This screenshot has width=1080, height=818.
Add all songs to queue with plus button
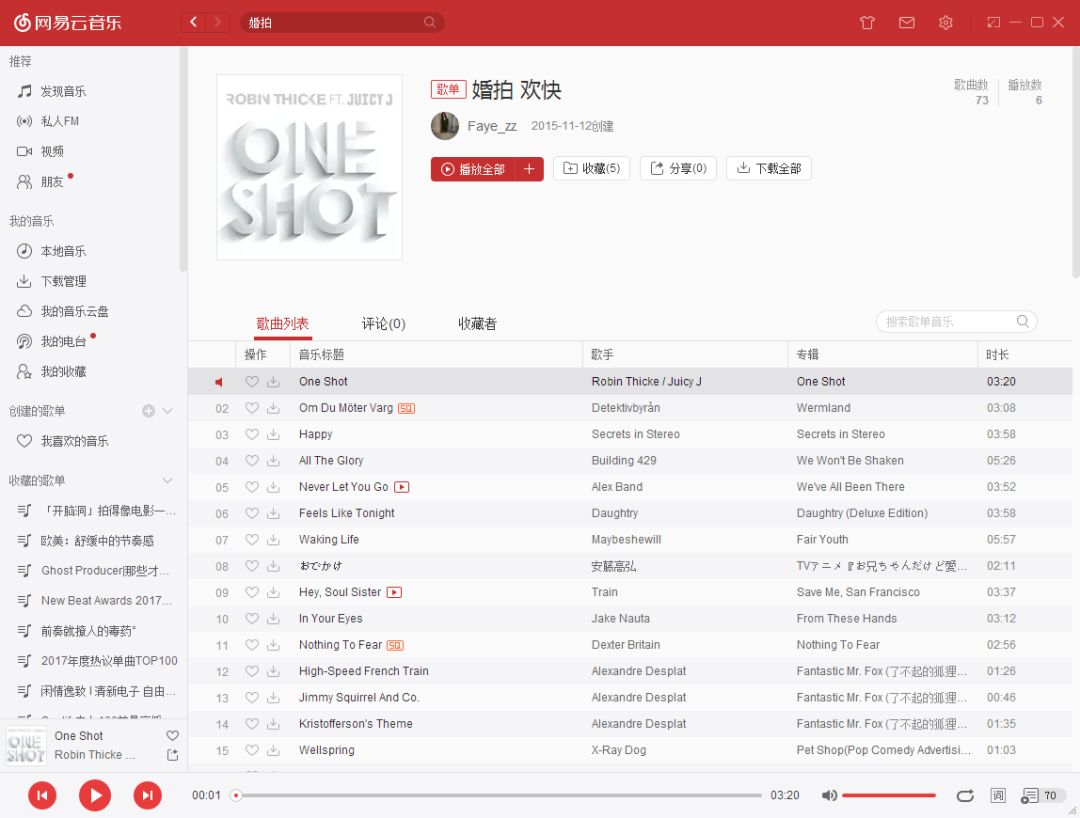point(529,169)
